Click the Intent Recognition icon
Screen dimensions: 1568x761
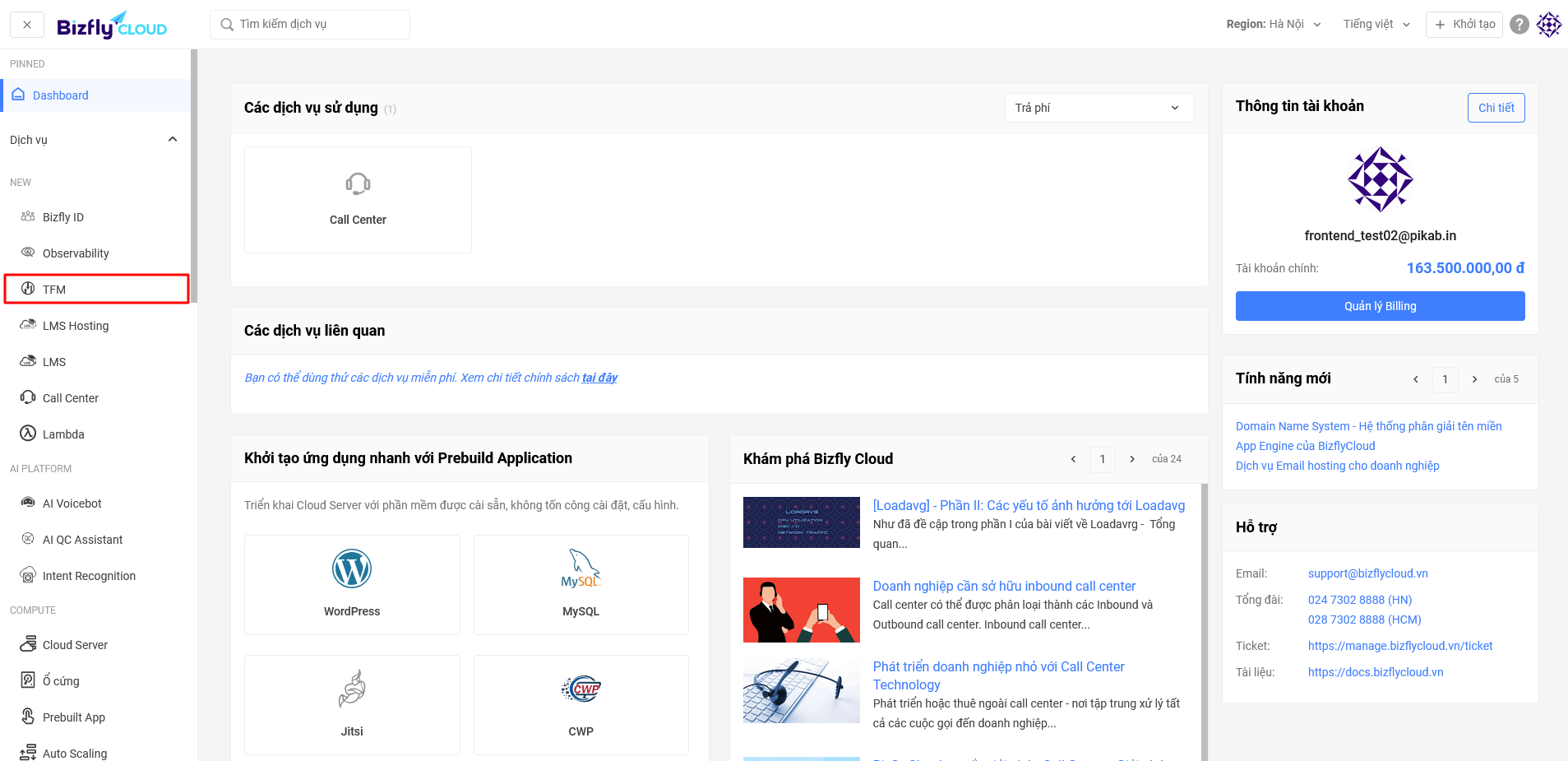(x=28, y=575)
